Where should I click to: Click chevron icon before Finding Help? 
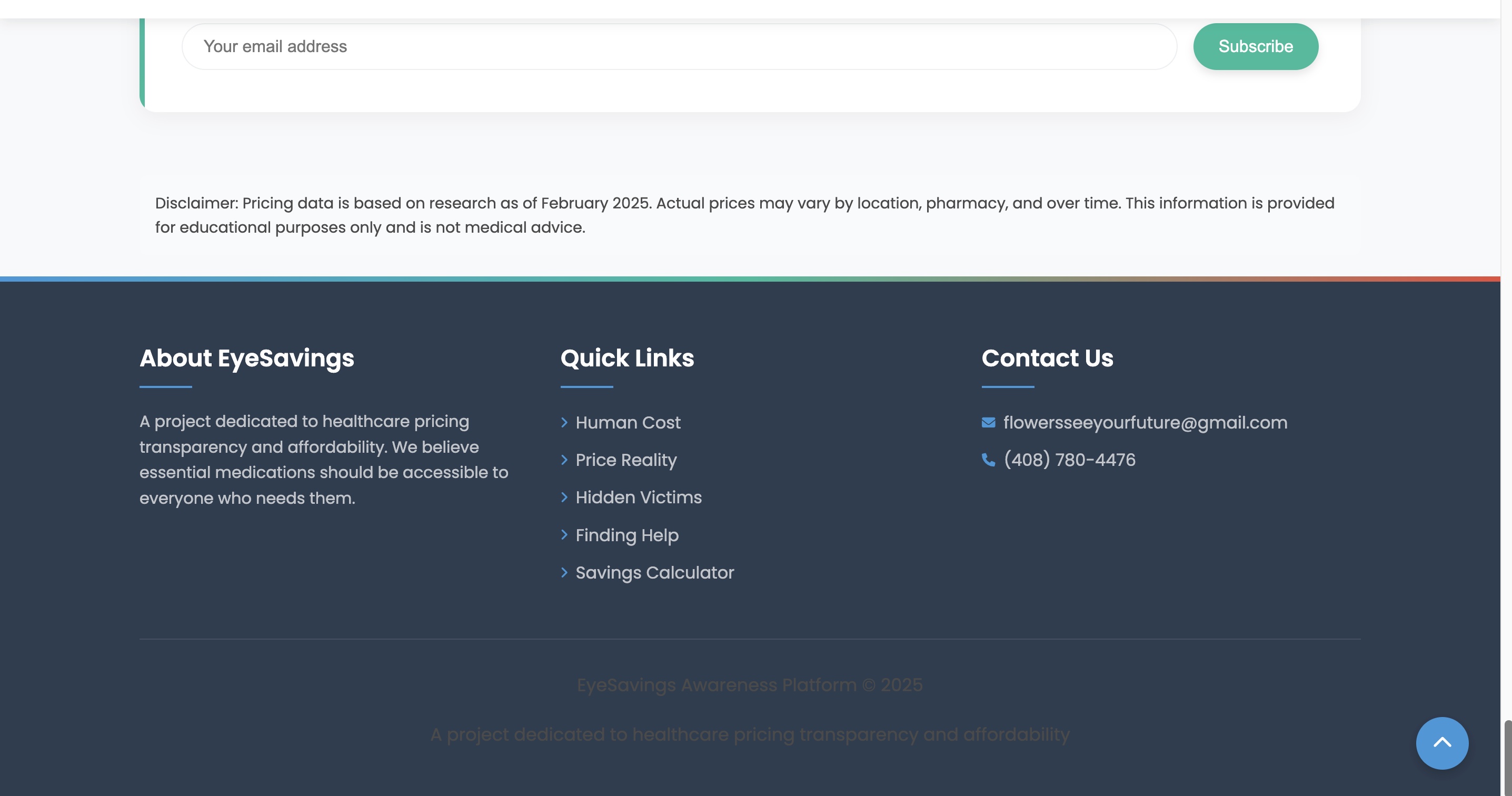click(565, 535)
